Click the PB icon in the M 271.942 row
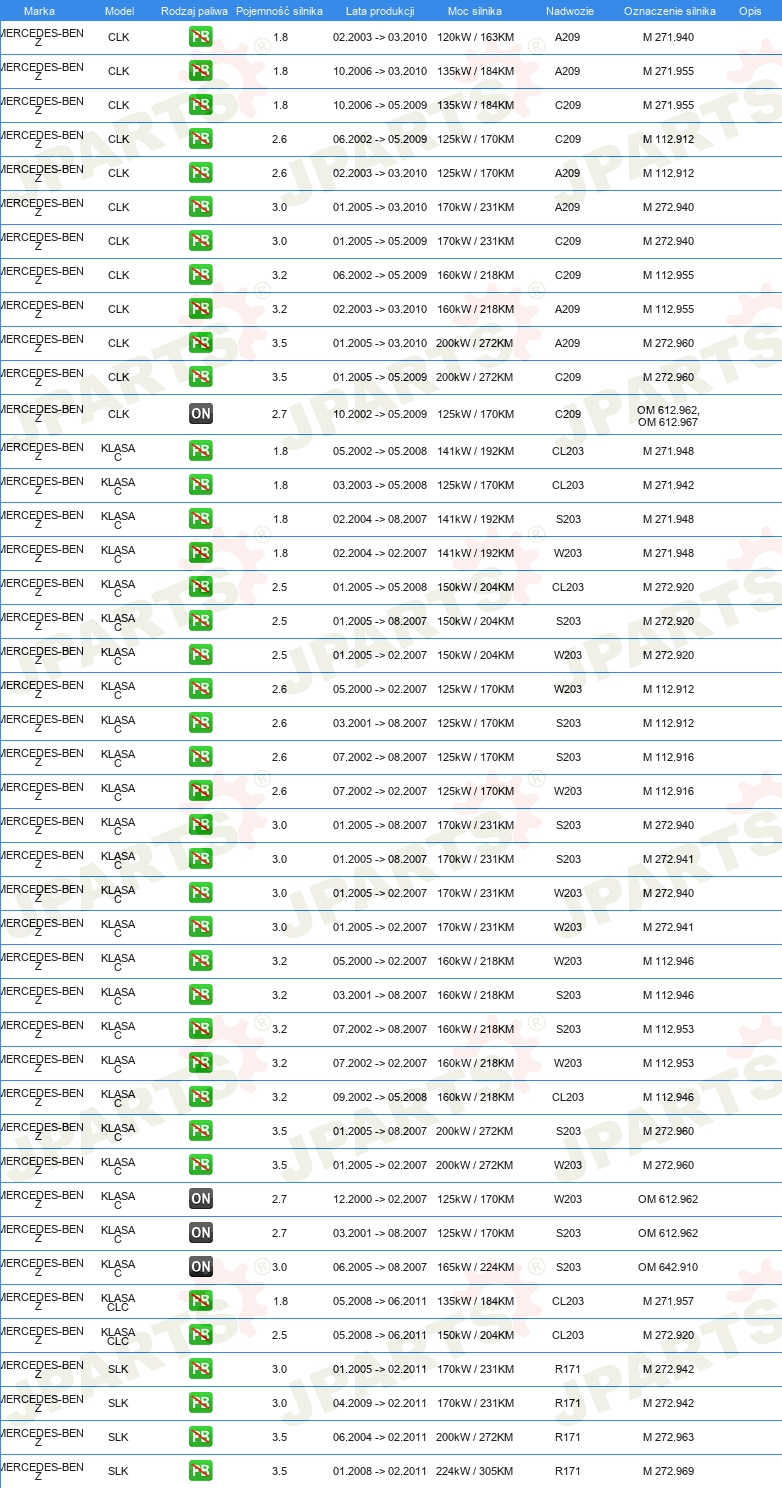782x1488 pixels. coord(201,485)
